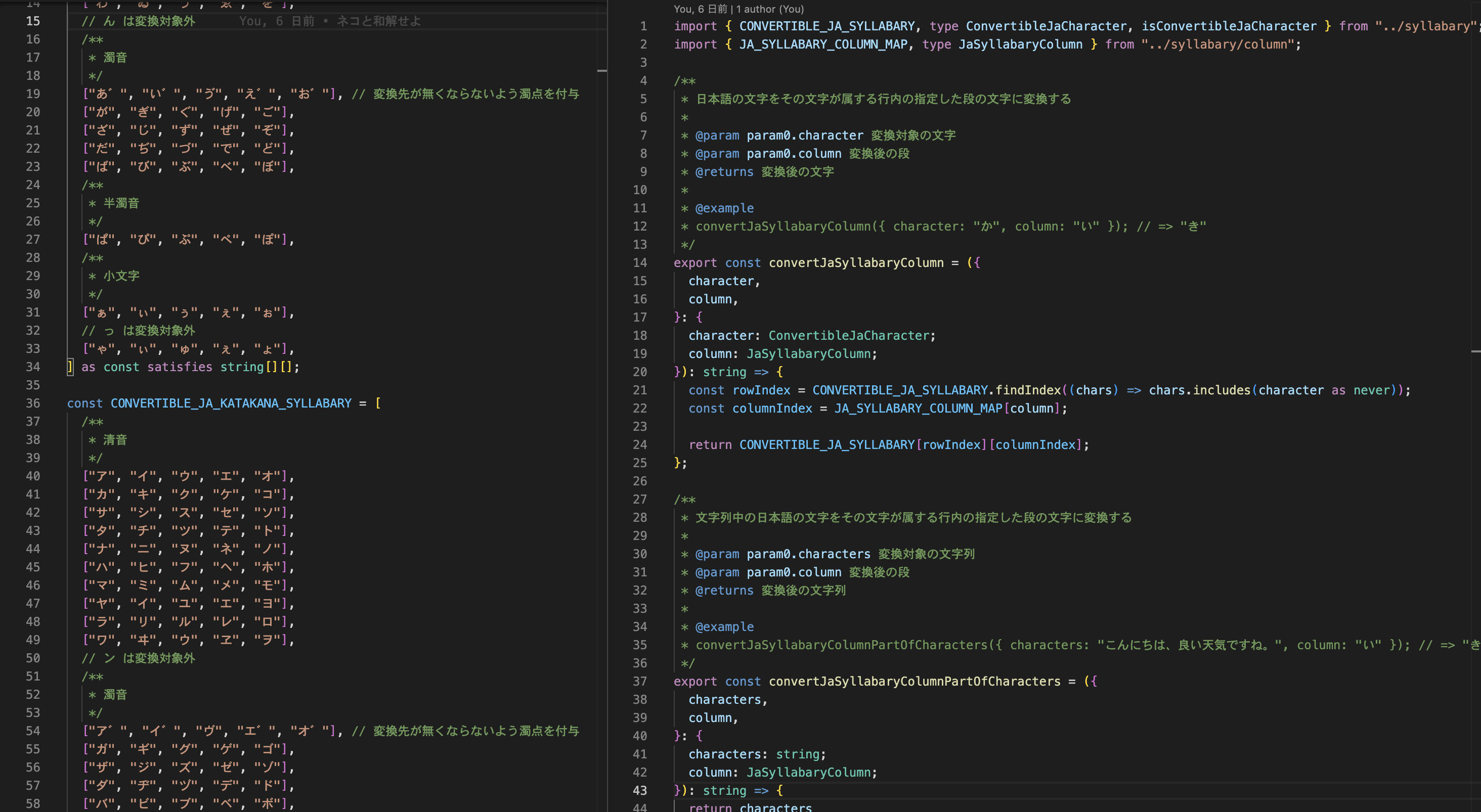
Task: Click the 'return' keyword on line 24
Action: [x=710, y=445]
